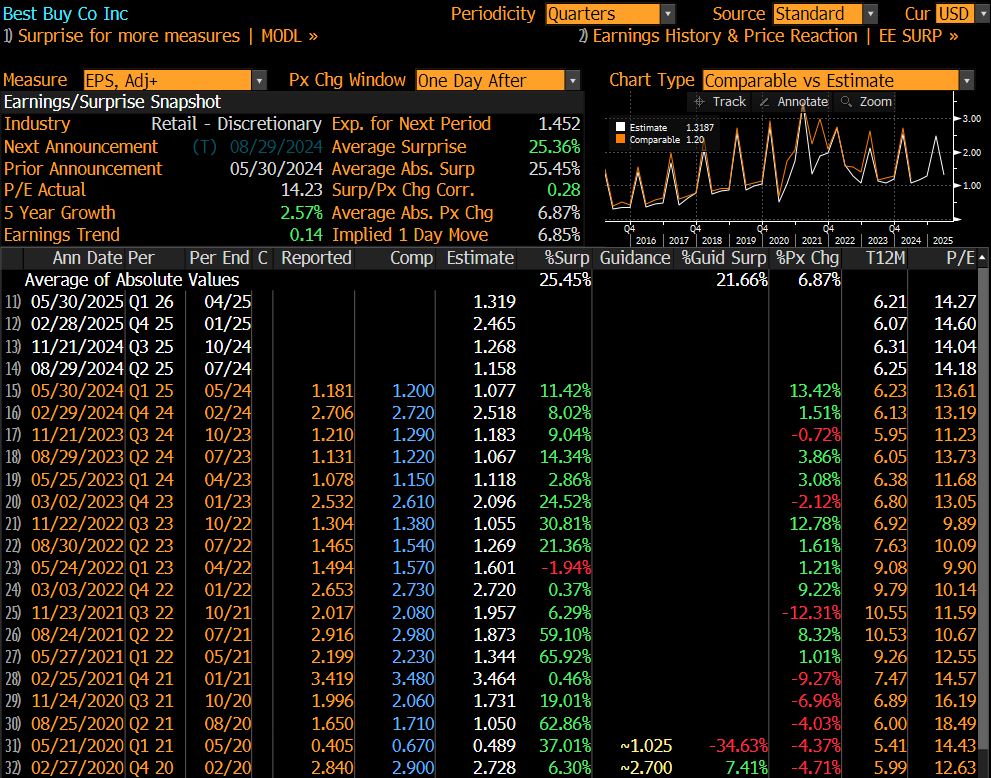Click the orange Comparable legend swatch
The image size is (991, 778).
pyautogui.click(x=621, y=139)
